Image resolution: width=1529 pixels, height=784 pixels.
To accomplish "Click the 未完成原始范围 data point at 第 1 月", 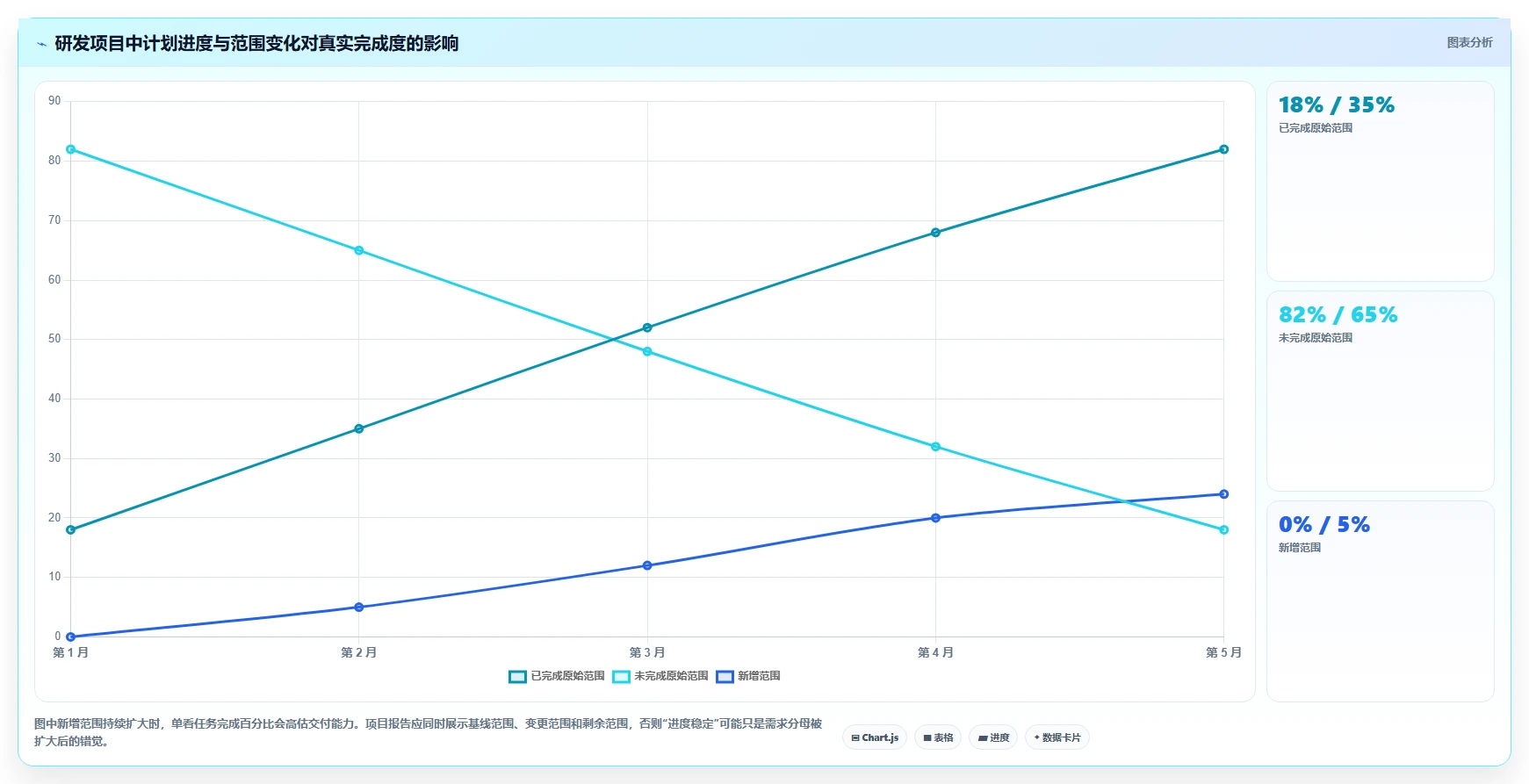I will (70, 149).
